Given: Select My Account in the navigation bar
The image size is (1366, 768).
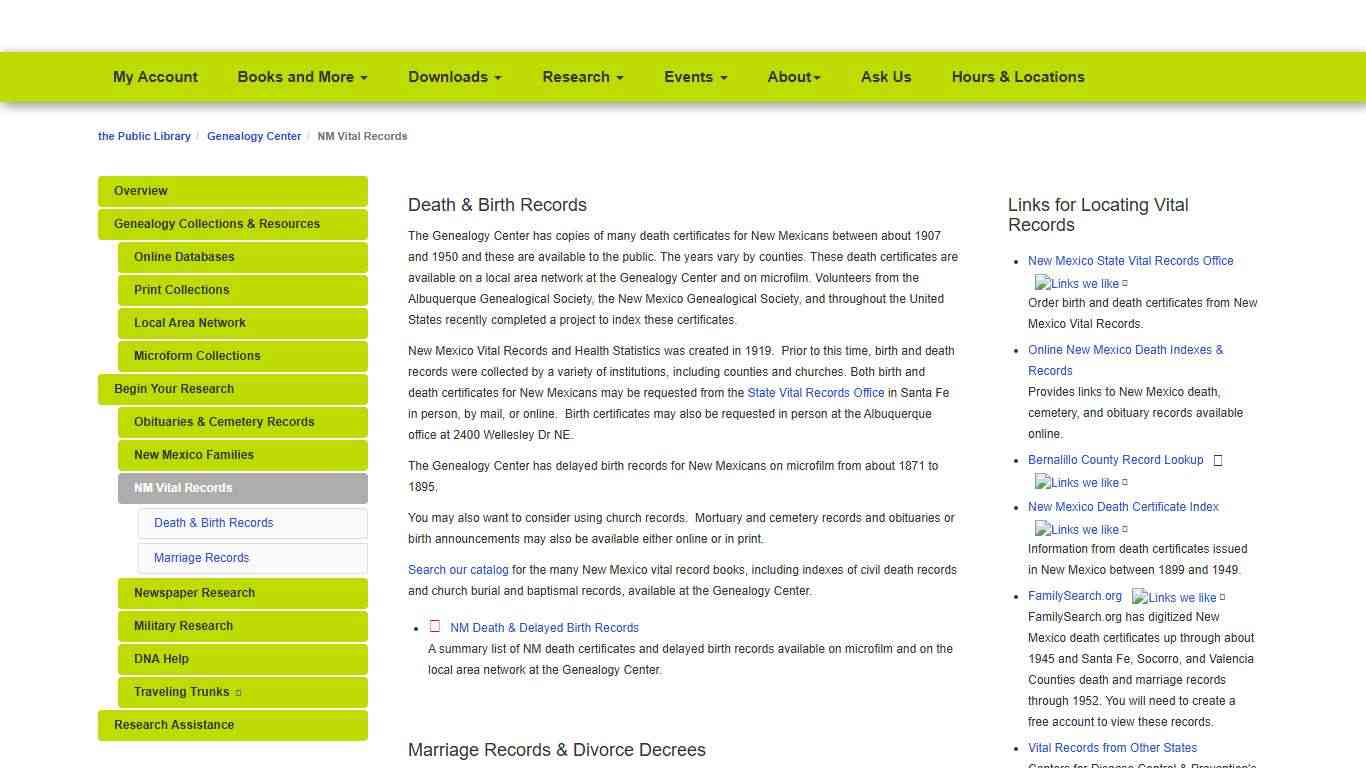Looking at the screenshot, I should (x=155, y=77).
